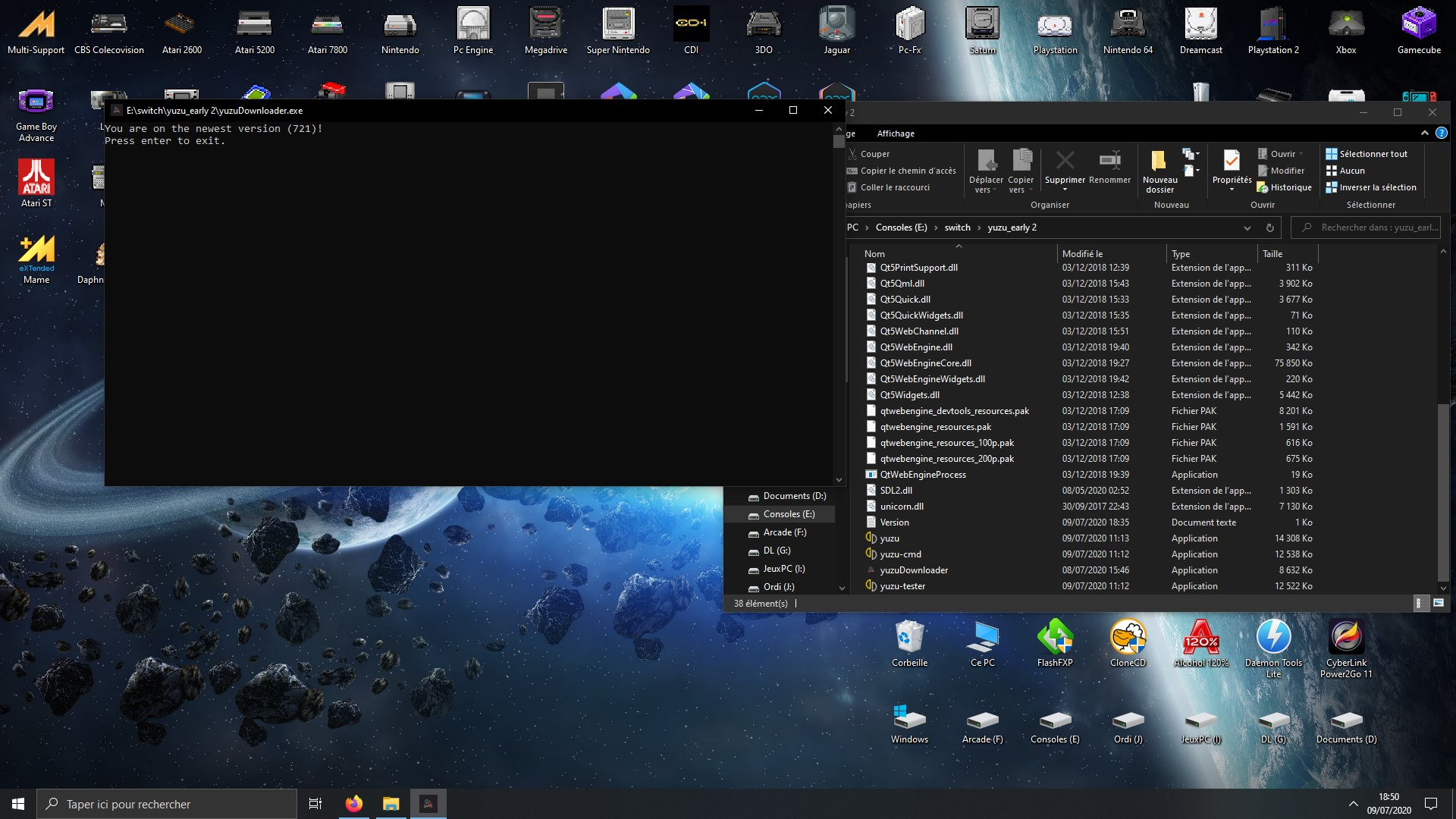Open the CloneCD desktop icon

[x=1128, y=643]
